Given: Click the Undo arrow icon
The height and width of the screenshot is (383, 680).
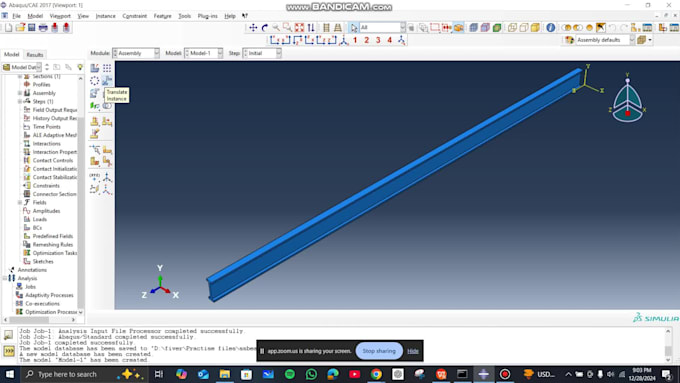Looking at the screenshot, I should (x=612, y=28).
